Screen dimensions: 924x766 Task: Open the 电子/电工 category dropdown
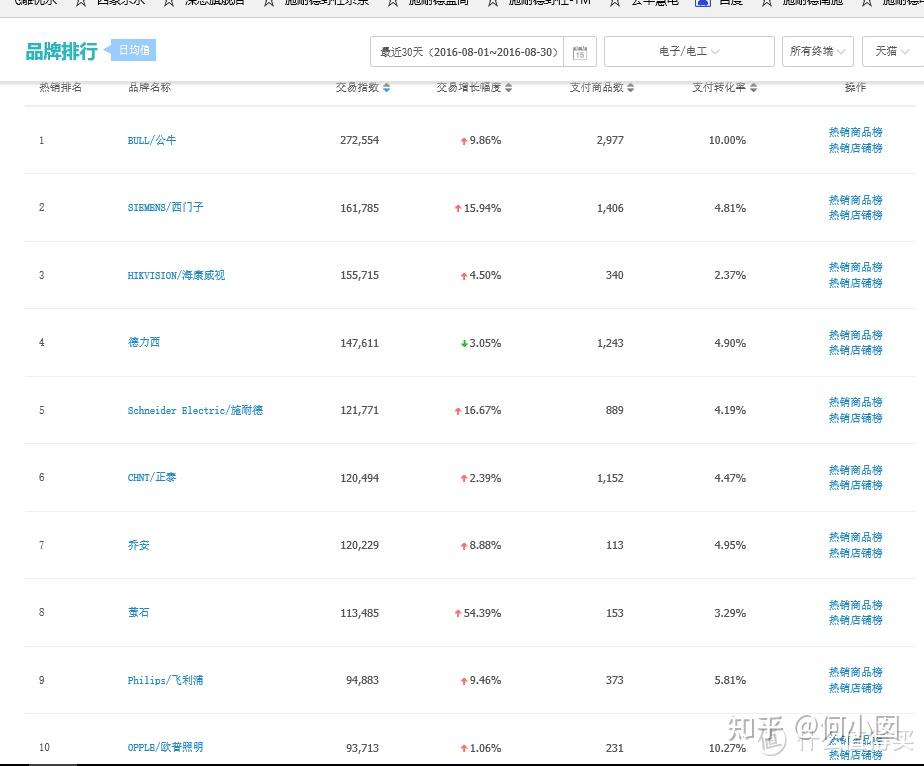[689, 51]
